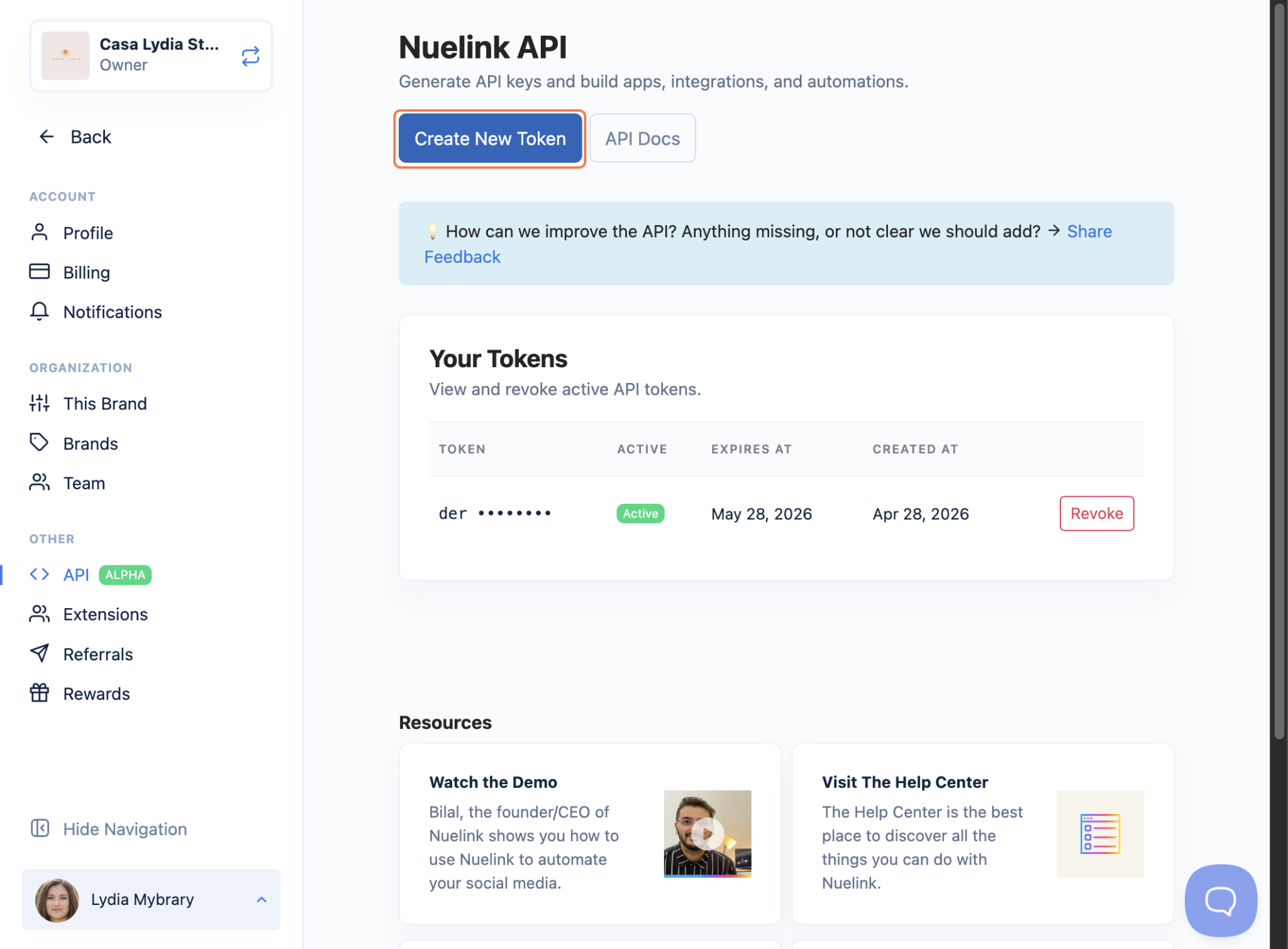The image size is (1288, 949).
Task: Click the brand switch arrows icon
Action: (250, 56)
